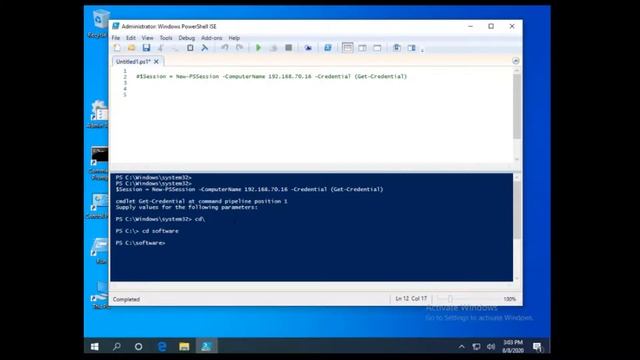Viewport: 640px width, 360px height.
Task: Stop the operation with the square stop icon
Action: pyautogui.click(x=289, y=48)
